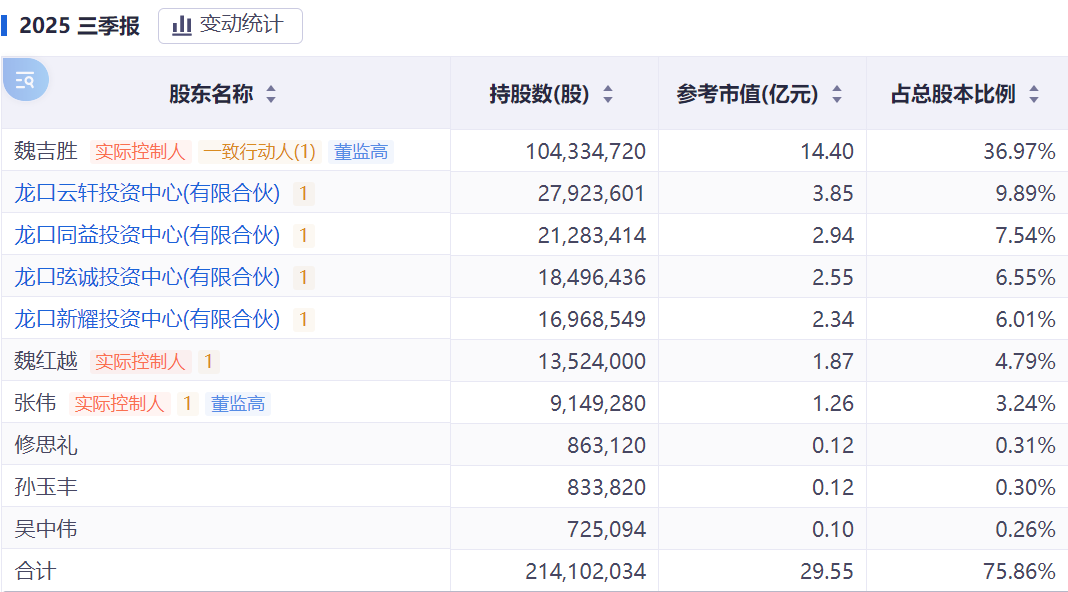The image size is (1068, 592).
Task: Click the 修思礼 shareholder row name
Action: [46, 445]
